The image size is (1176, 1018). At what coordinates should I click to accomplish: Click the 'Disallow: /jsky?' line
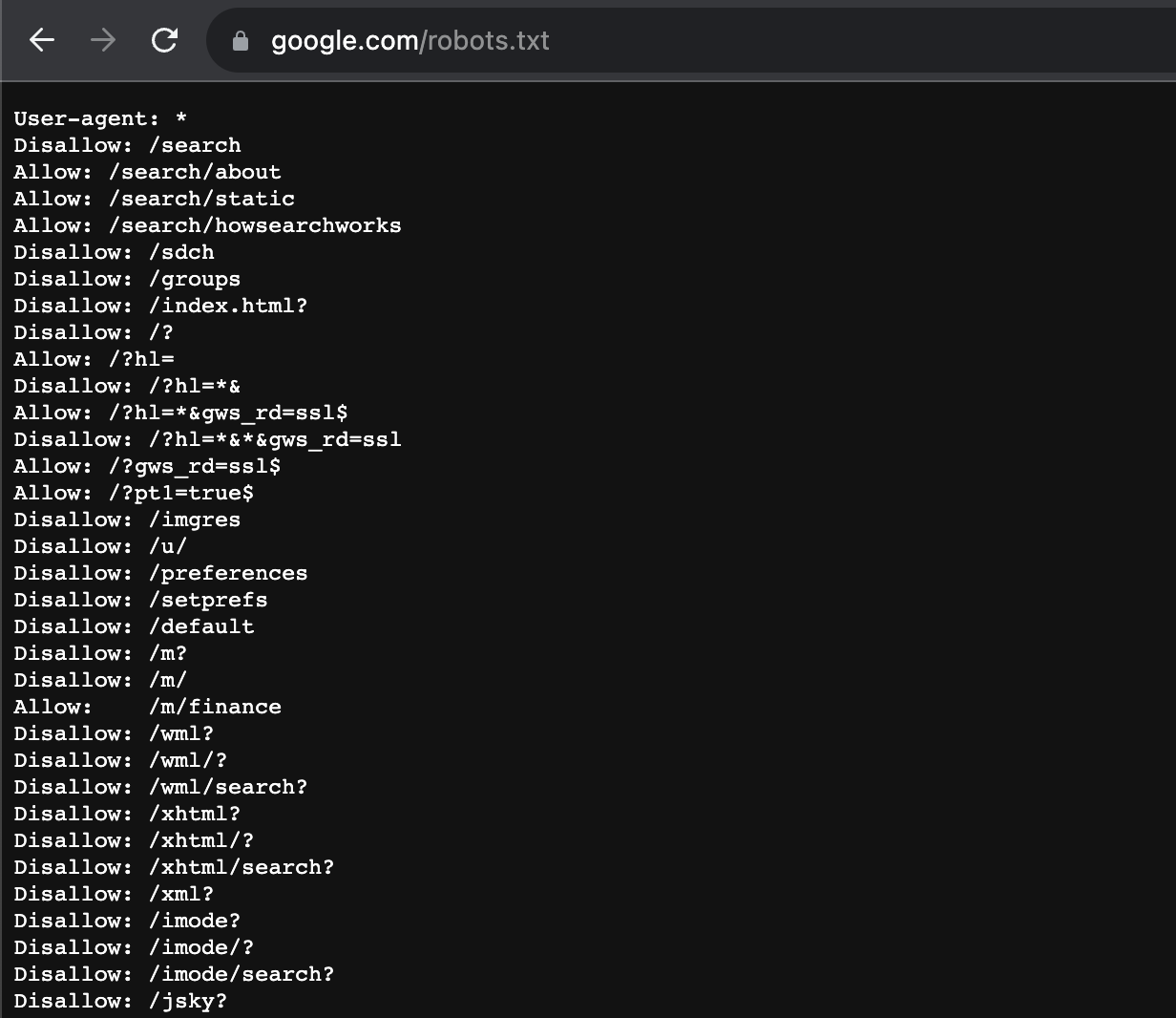pyautogui.click(x=120, y=1002)
